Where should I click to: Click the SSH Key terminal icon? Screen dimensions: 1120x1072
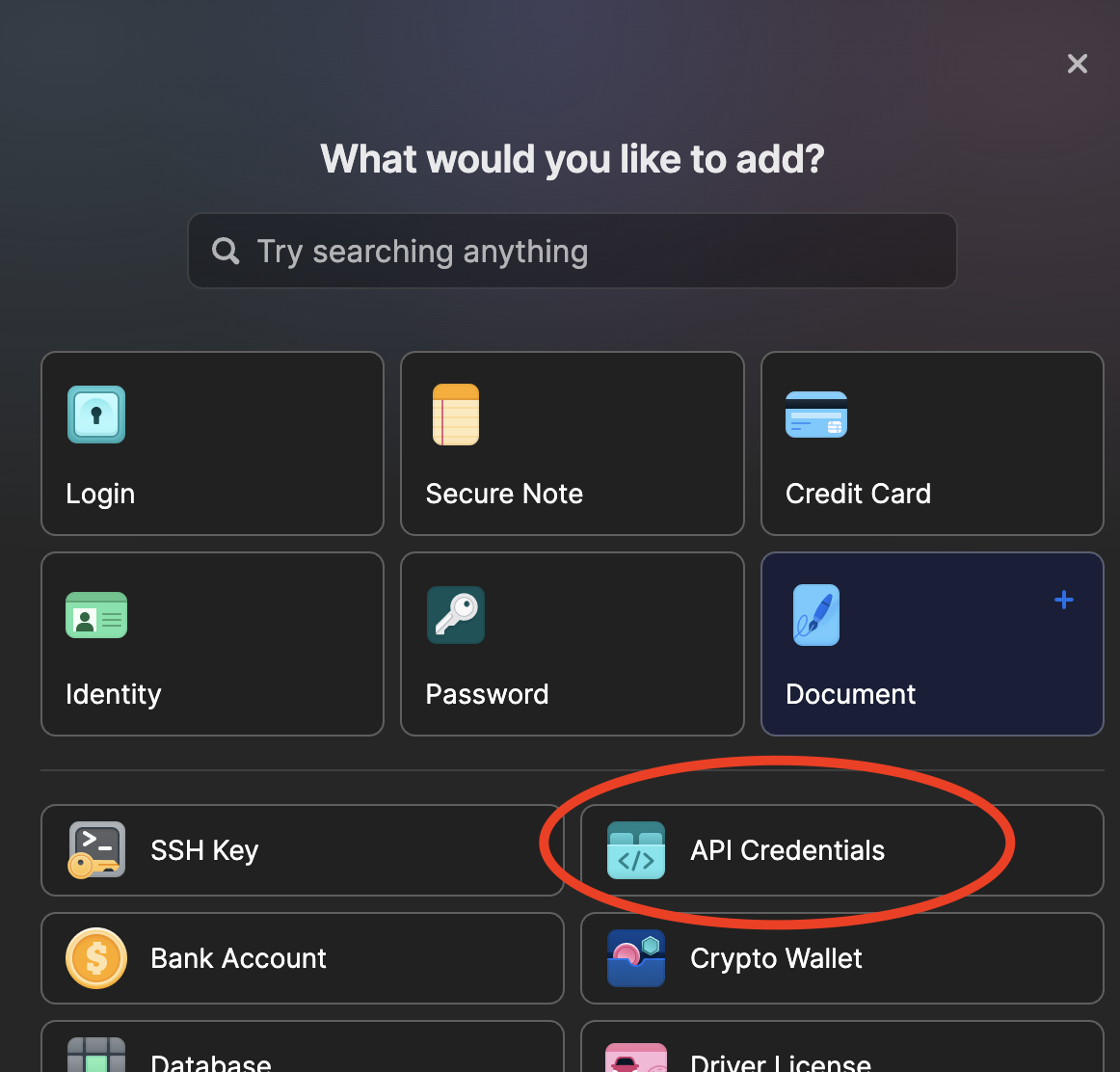point(95,850)
